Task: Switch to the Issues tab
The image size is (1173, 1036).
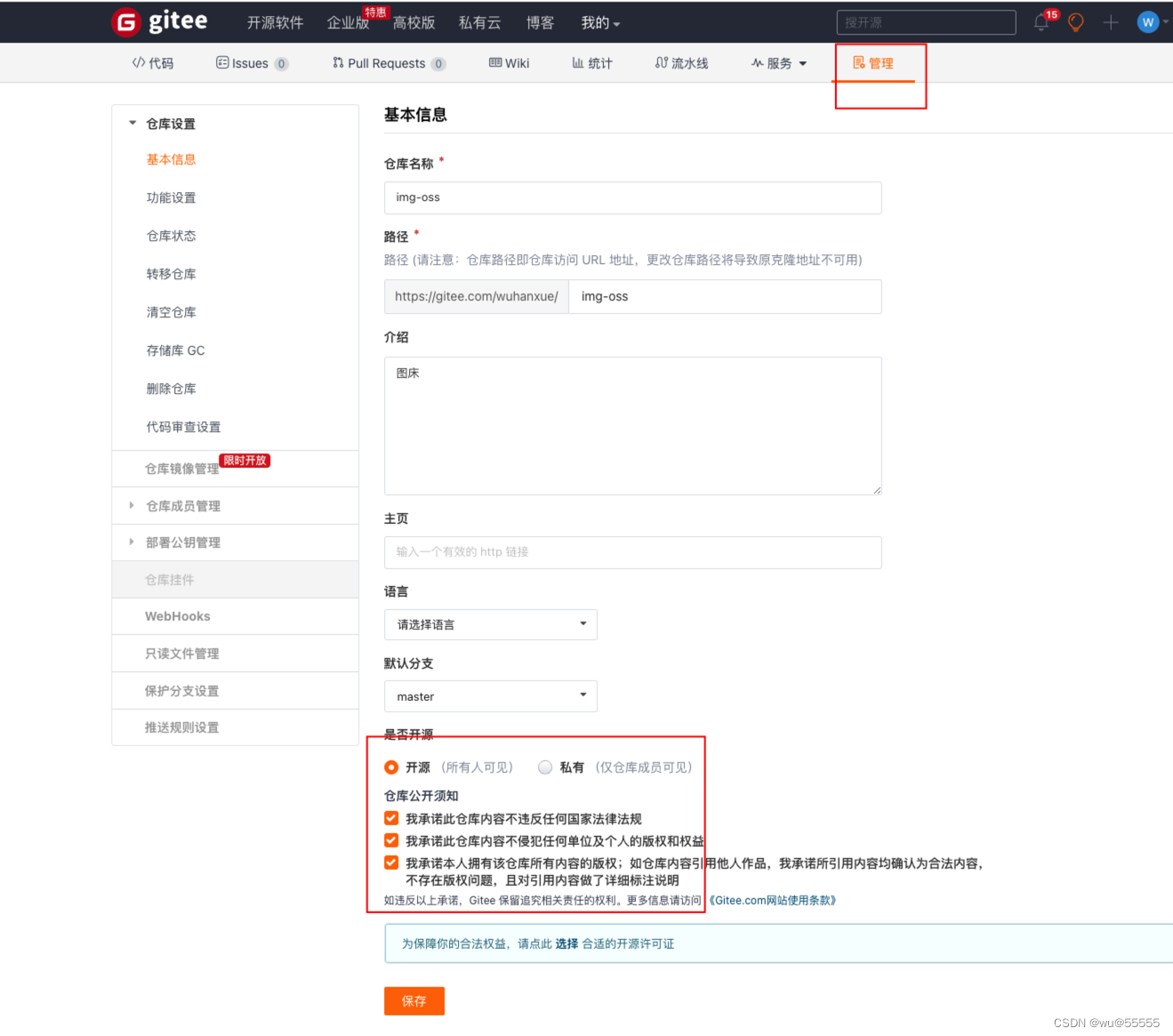Action: click(x=253, y=63)
